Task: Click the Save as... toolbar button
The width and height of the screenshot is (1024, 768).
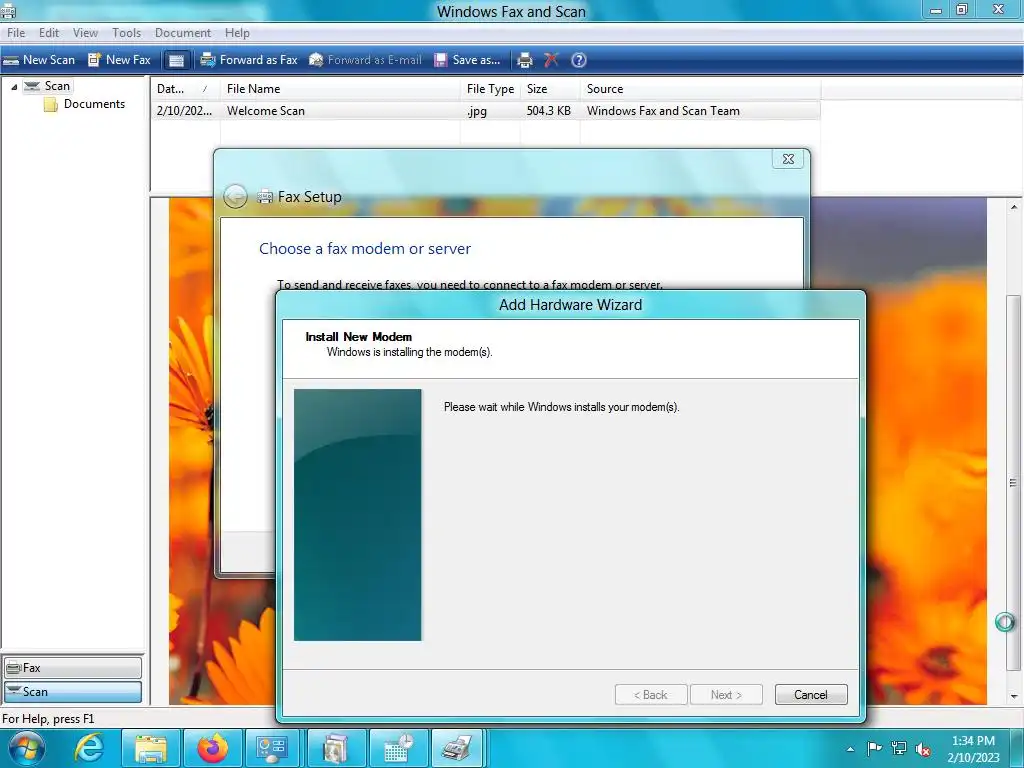Action: point(468,60)
